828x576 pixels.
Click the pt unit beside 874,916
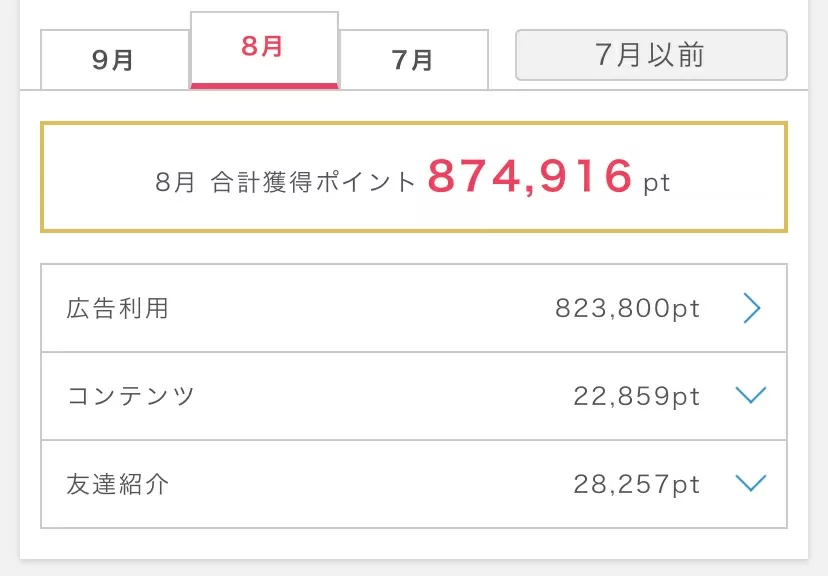click(656, 184)
